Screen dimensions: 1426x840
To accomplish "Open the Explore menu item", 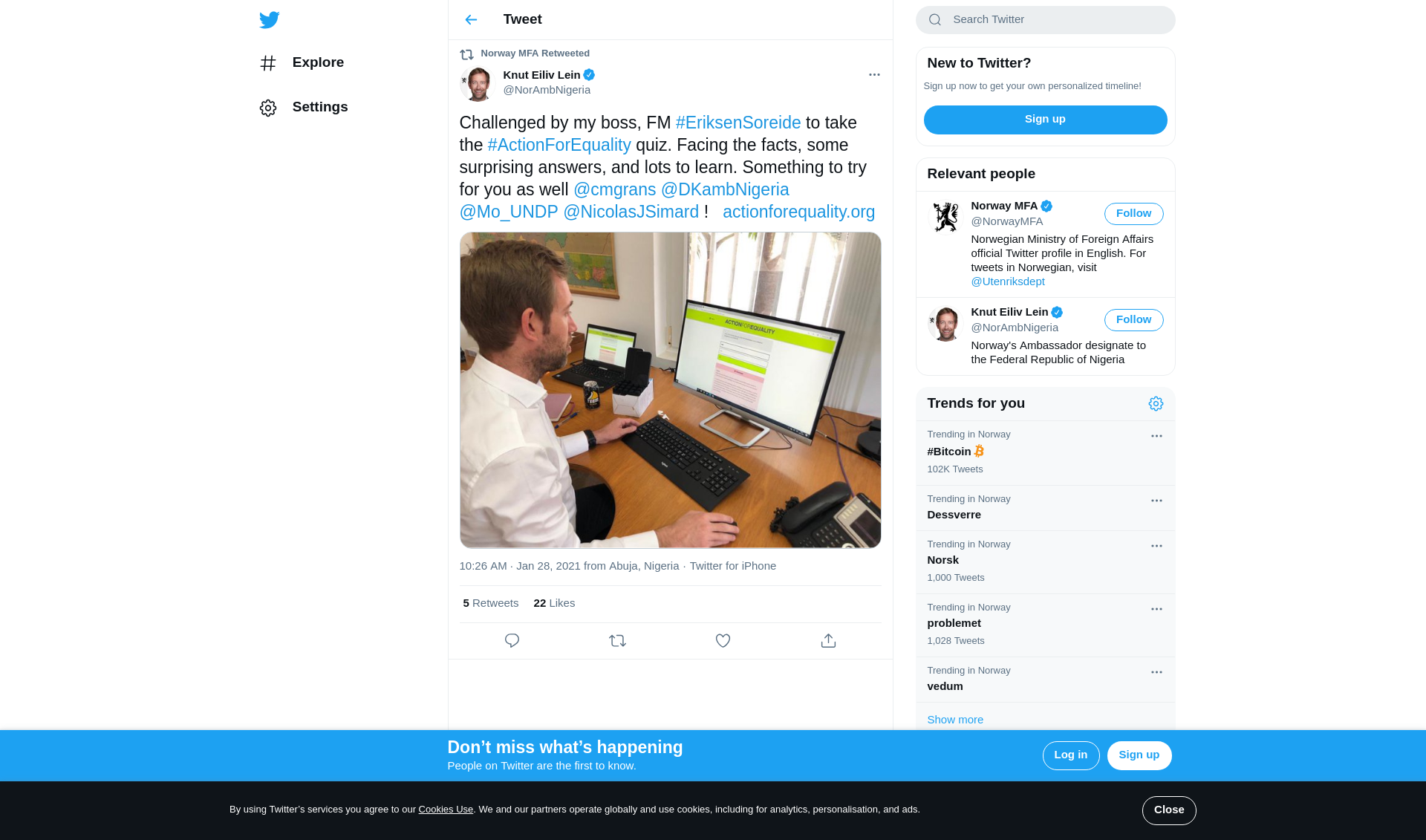I will coord(302,63).
